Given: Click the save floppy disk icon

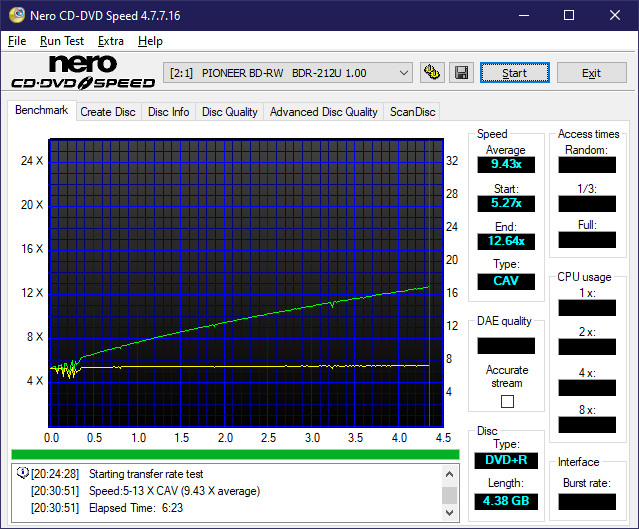Looking at the screenshot, I should click(461, 73).
